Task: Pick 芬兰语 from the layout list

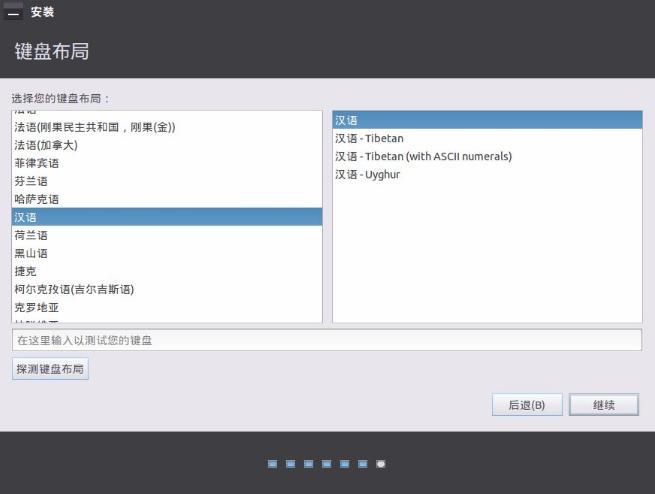Action: pyautogui.click(x=30, y=181)
